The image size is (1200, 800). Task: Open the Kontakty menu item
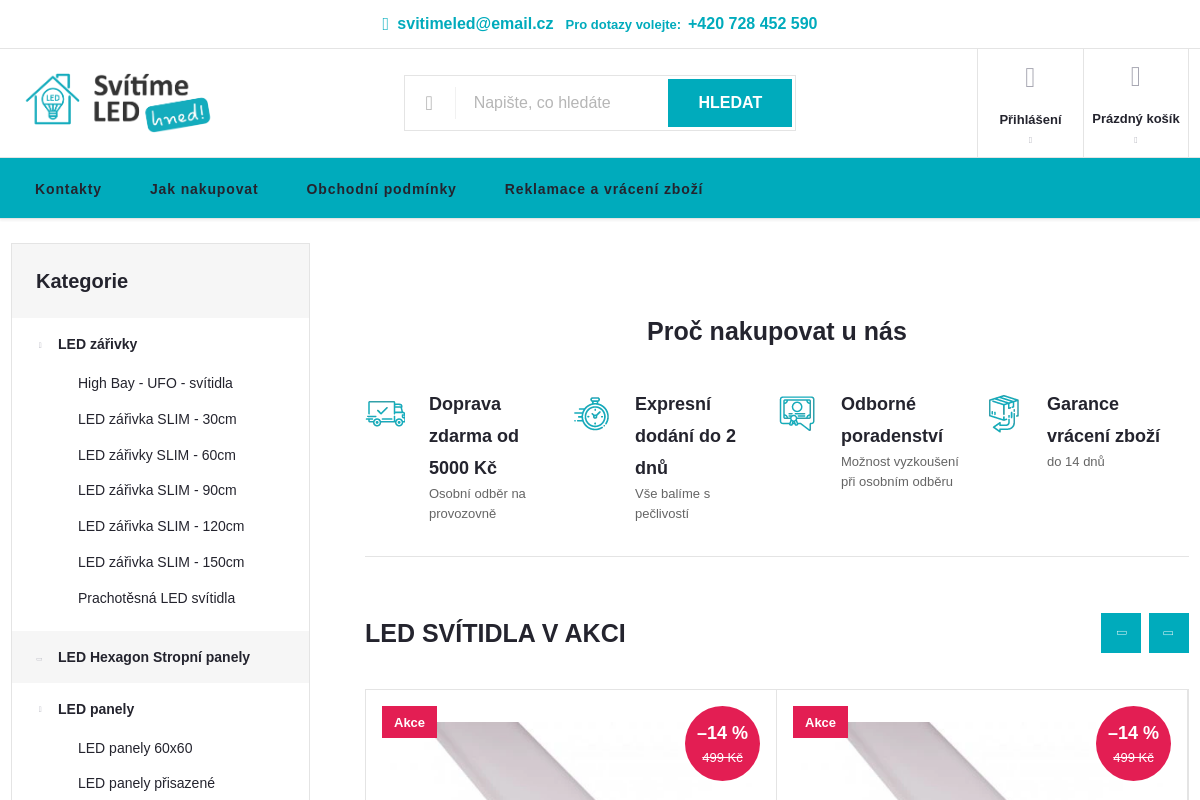[68, 188]
